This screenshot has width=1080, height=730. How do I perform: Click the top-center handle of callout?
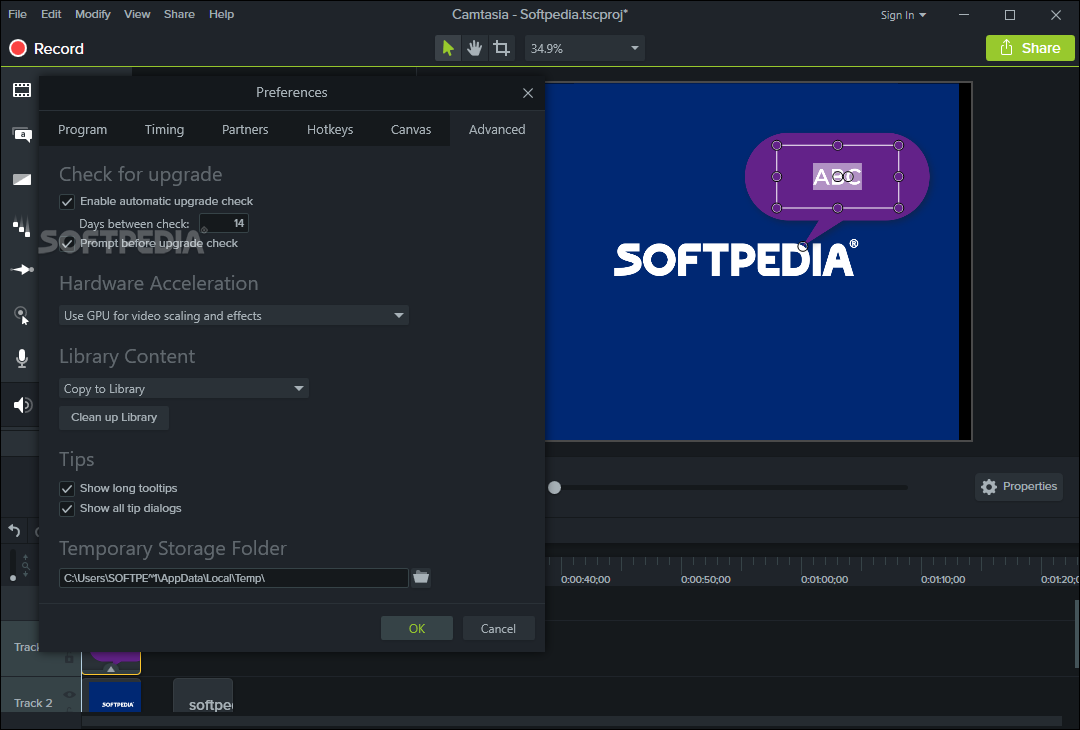(x=838, y=145)
